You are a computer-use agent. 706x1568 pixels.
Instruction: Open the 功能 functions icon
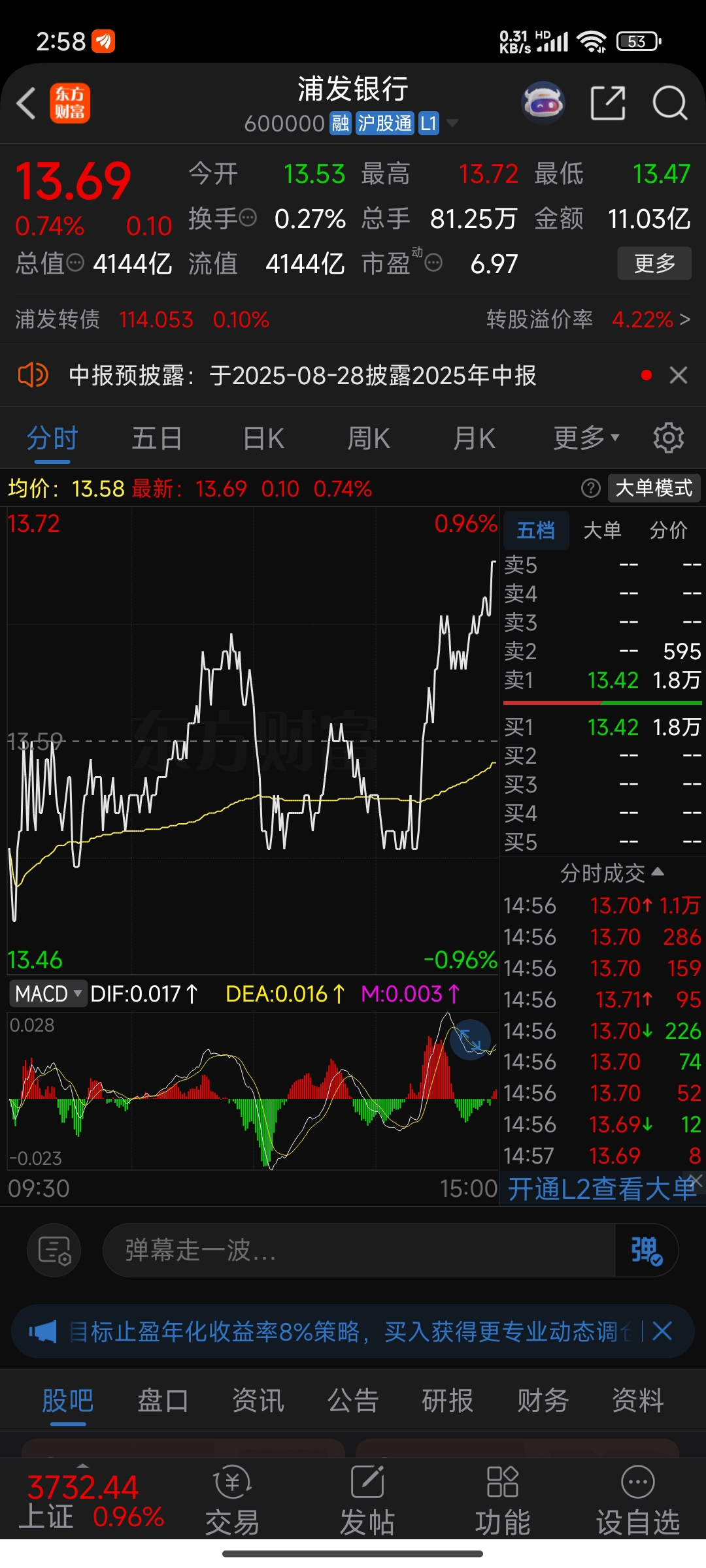pos(503,1501)
